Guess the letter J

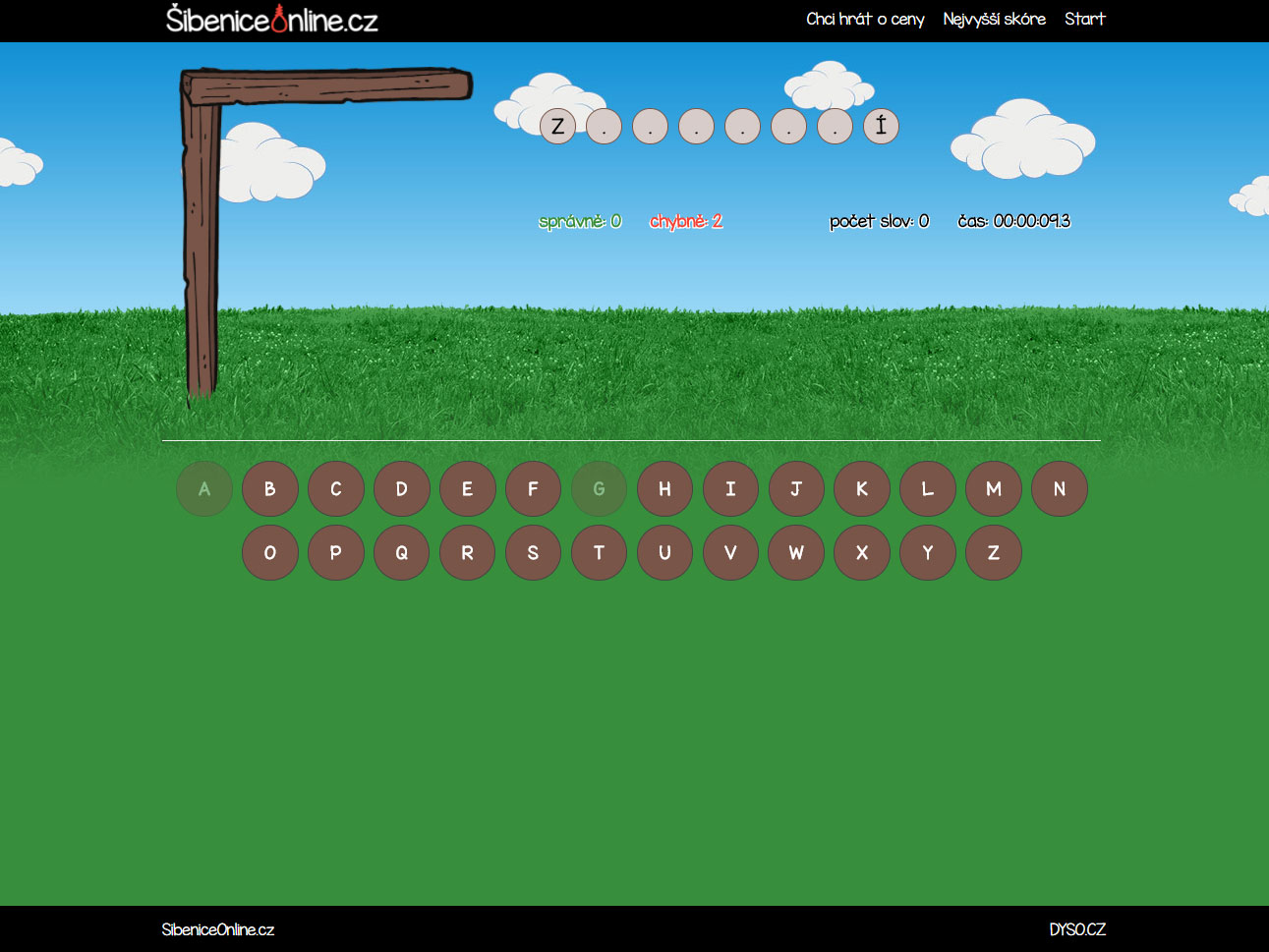click(797, 488)
